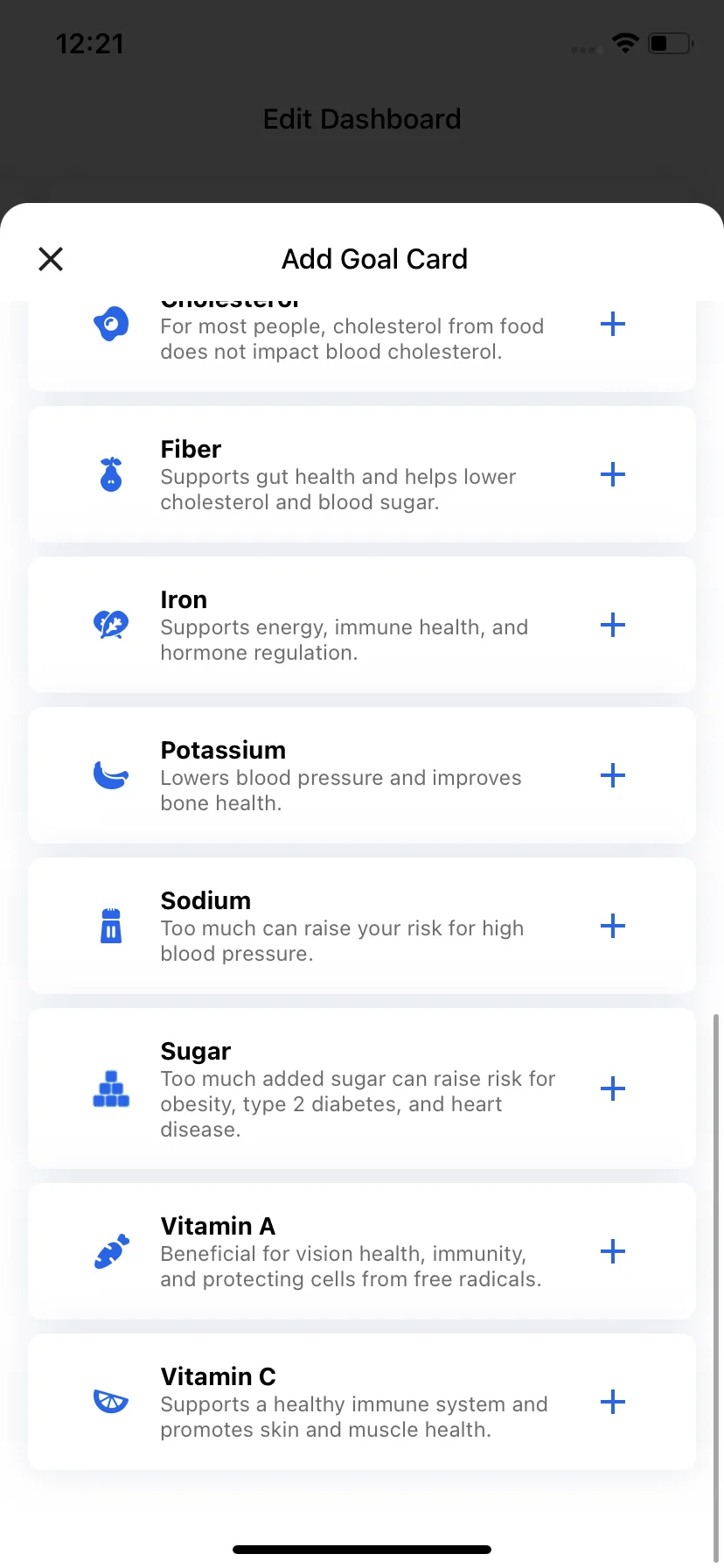Select the carrot icon for Vitamin A
Screen dimensions: 724x1568
point(111,1252)
